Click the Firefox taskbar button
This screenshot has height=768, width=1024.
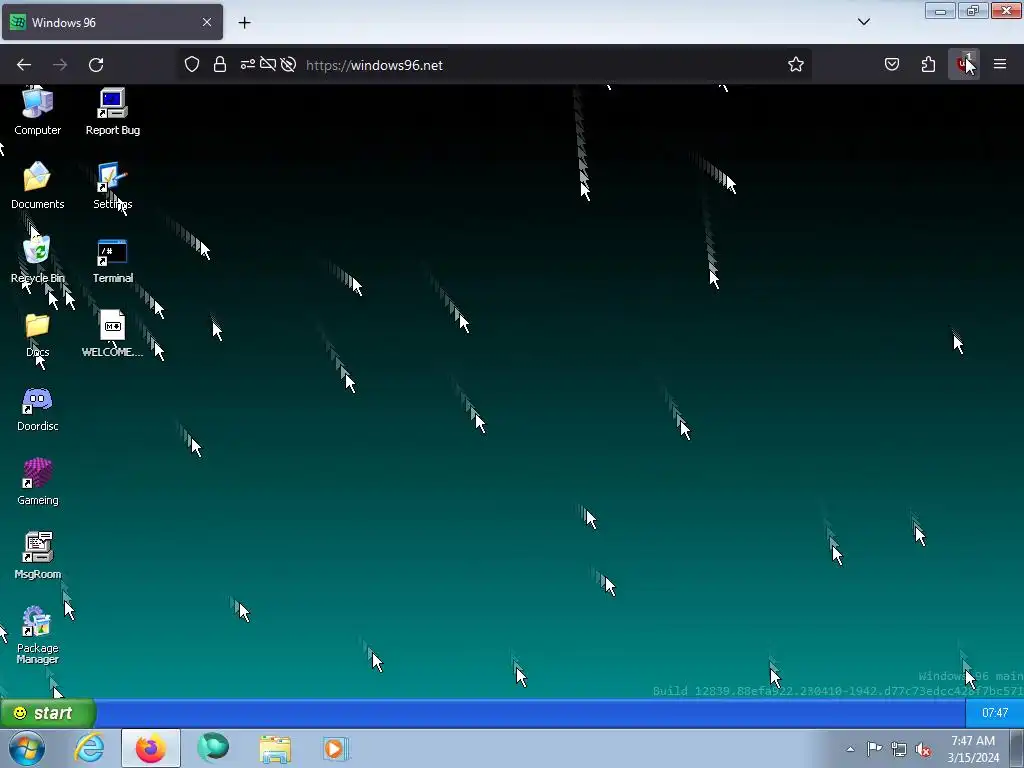150,748
